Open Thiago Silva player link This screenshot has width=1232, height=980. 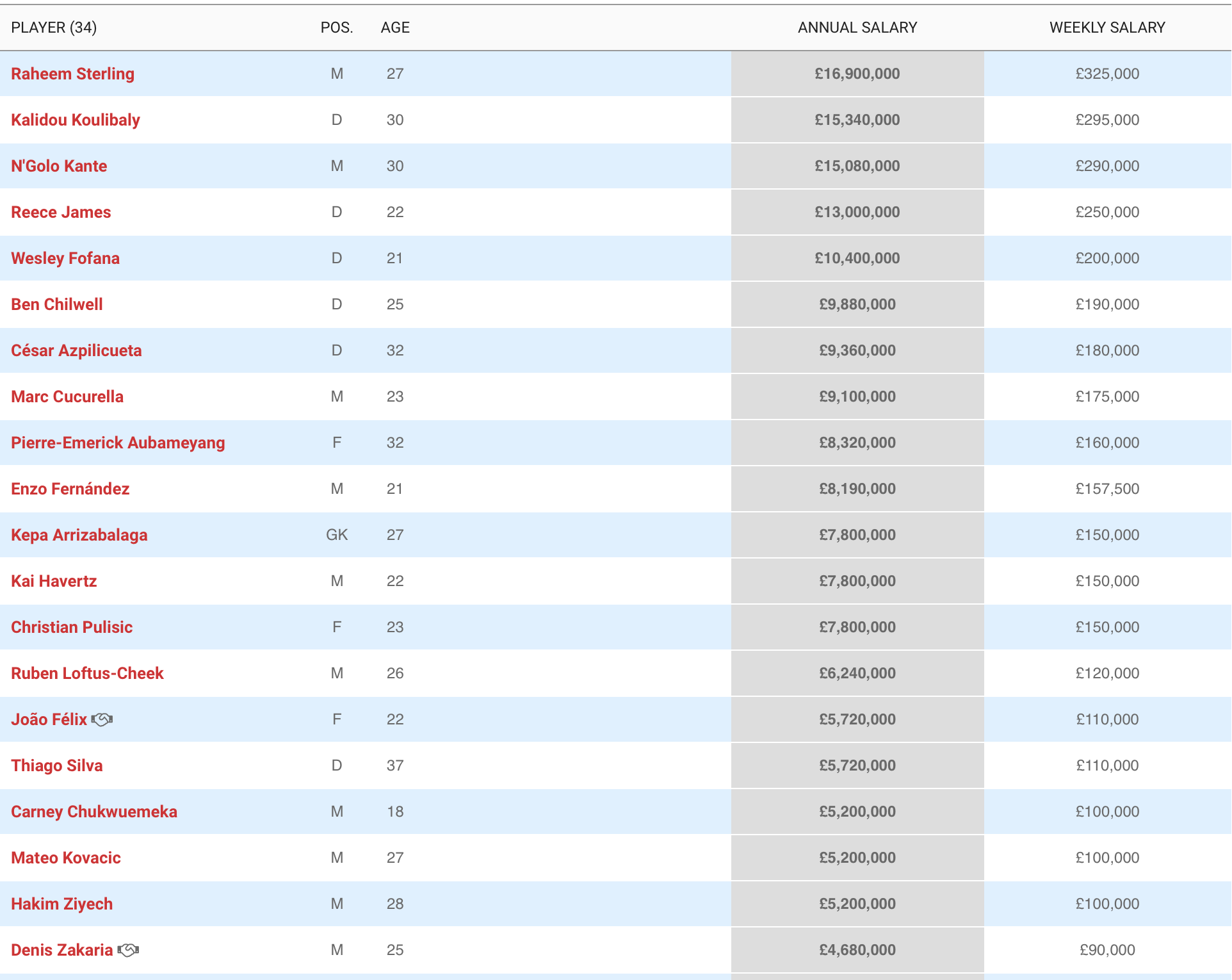(x=57, y=765)
